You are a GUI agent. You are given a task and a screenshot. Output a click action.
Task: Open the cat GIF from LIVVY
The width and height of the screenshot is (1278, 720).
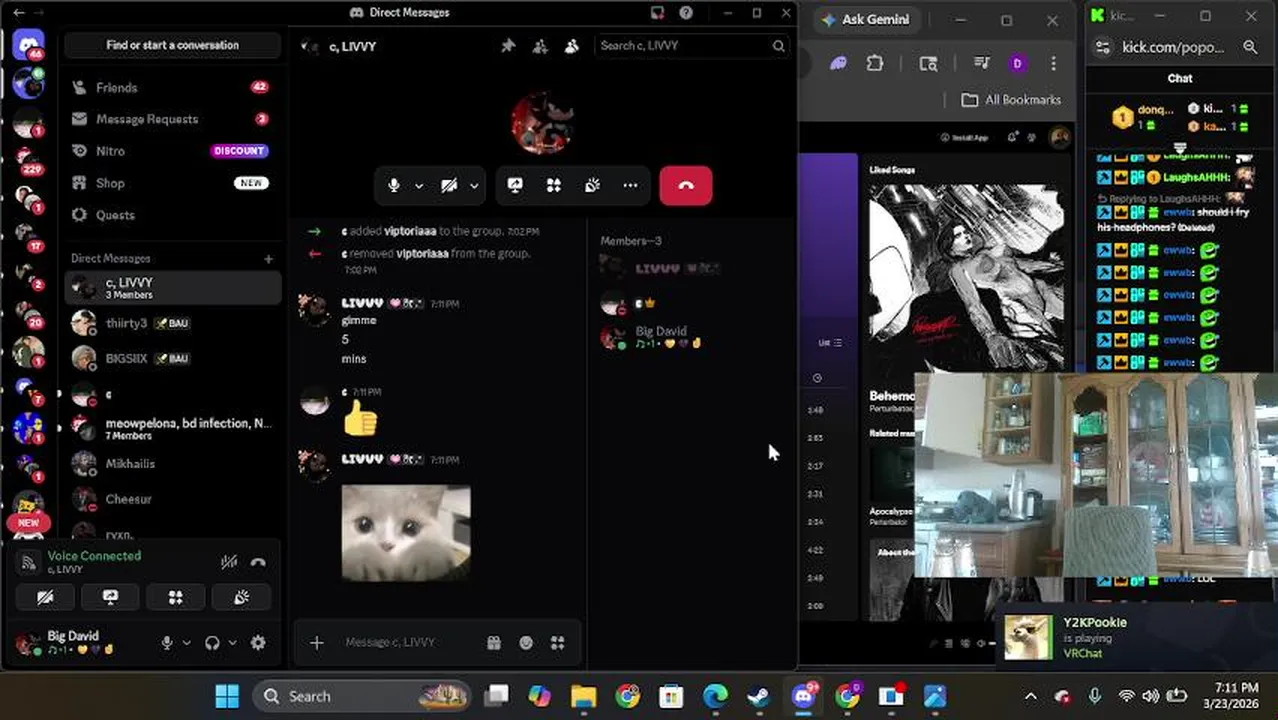(x=406, y=533)
